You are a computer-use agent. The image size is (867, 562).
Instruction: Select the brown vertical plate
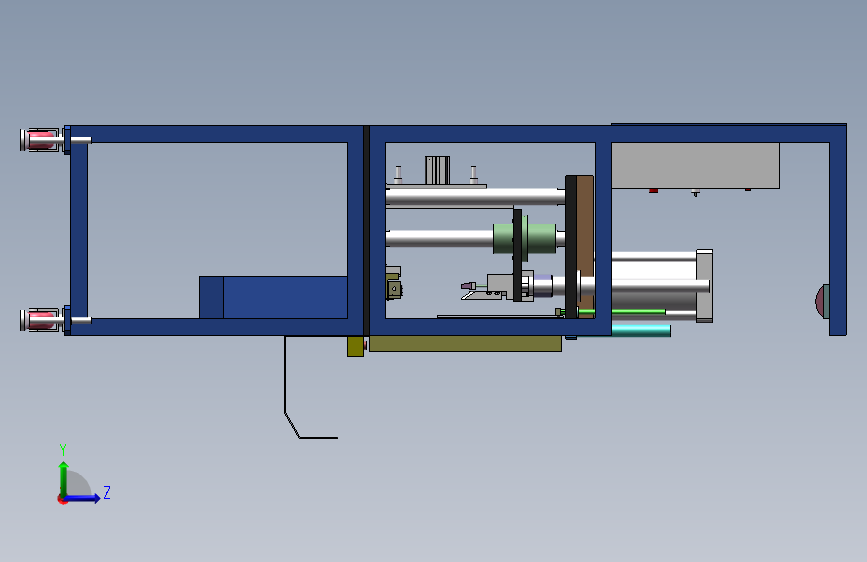point(585,246)
